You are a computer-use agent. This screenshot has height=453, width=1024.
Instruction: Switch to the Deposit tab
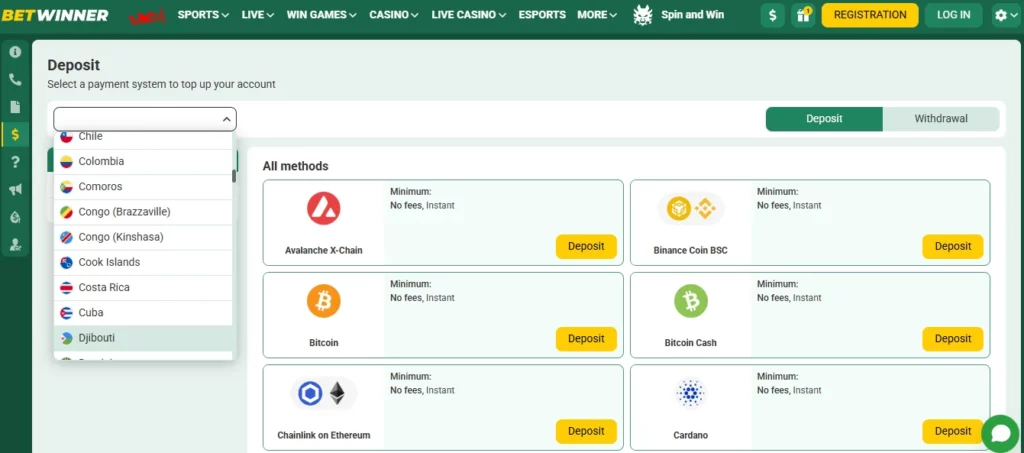[x=824, y=119]
